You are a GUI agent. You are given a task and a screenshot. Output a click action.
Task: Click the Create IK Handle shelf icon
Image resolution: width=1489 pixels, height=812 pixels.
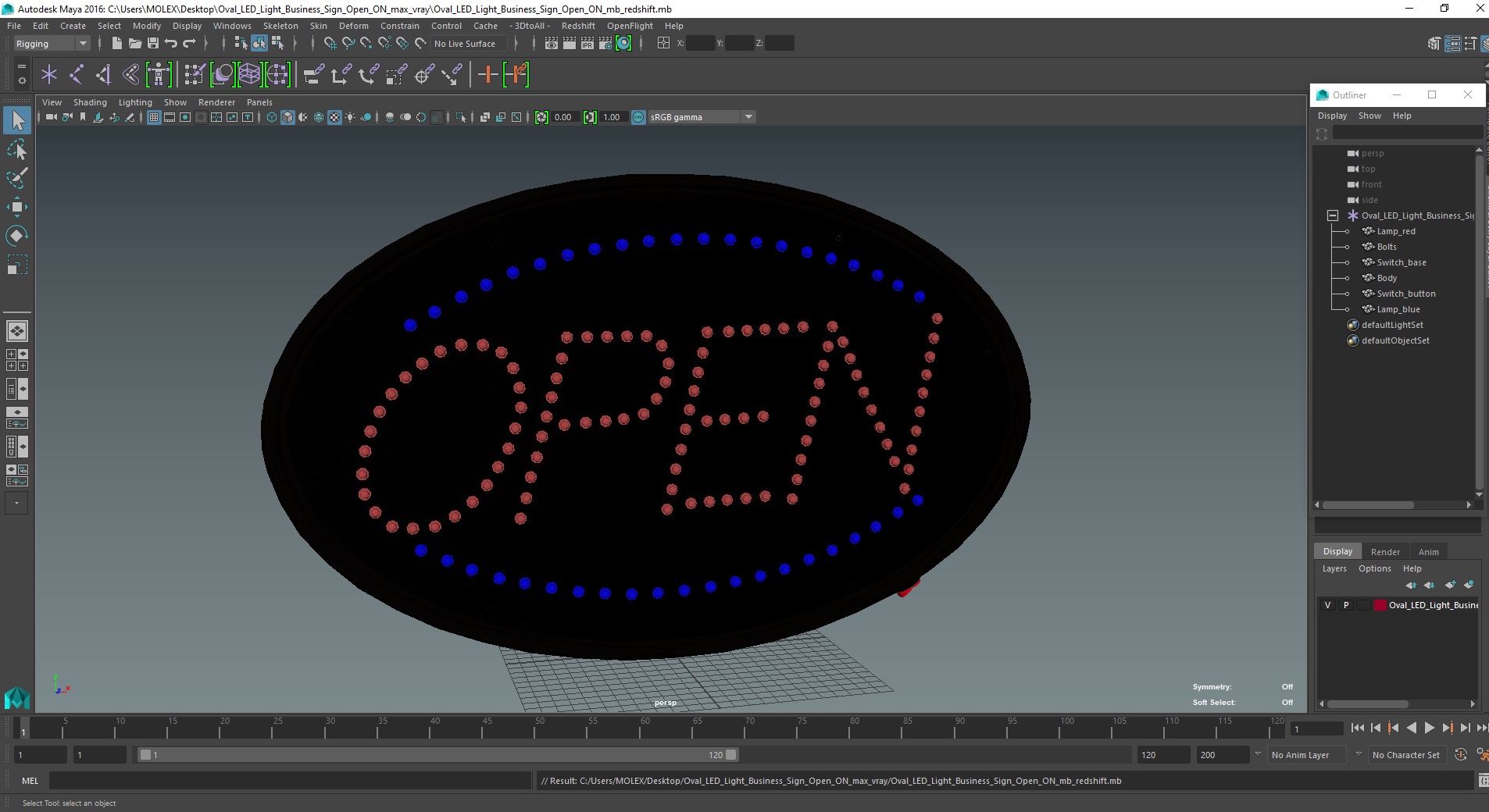tap(104, 75)
